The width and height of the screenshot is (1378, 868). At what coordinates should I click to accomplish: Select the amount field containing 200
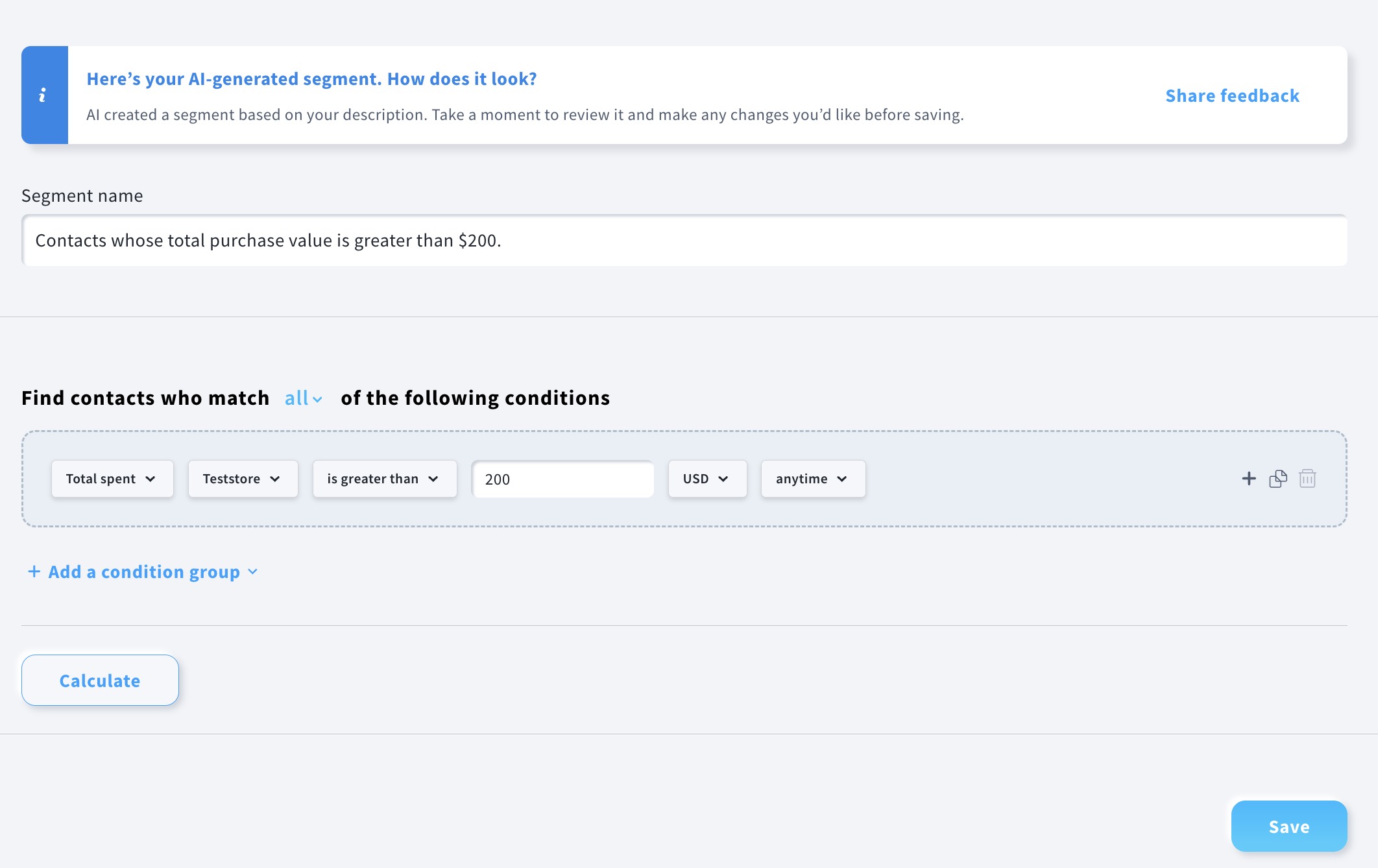(562, 479)
